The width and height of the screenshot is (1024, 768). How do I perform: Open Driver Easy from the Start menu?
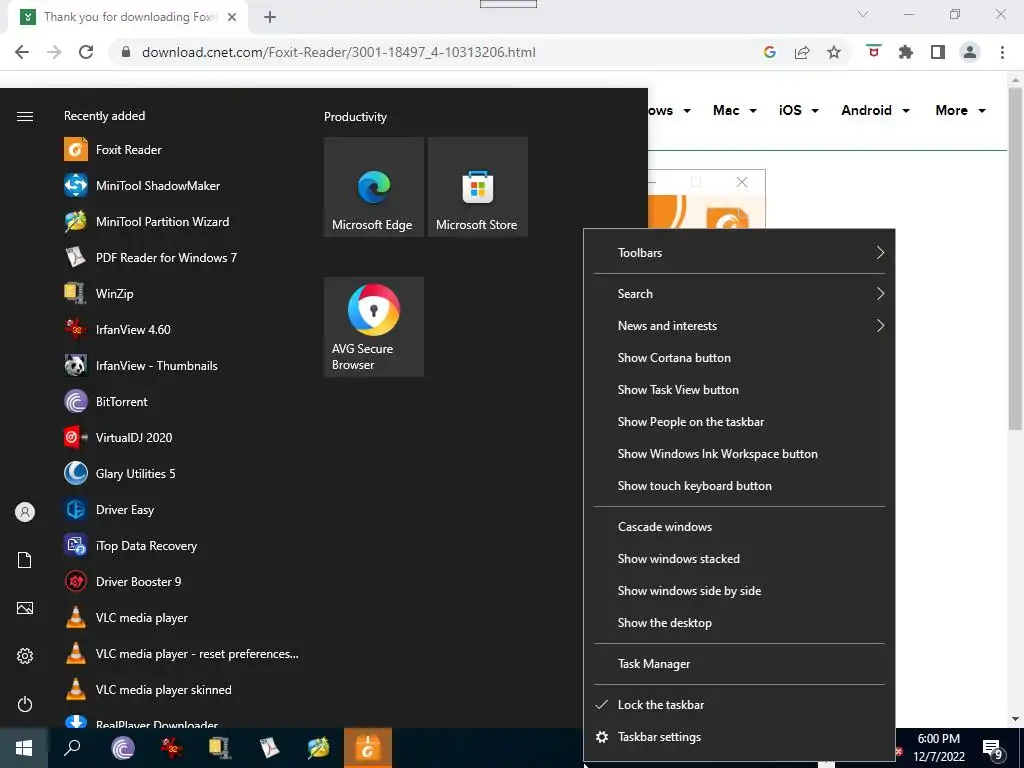click(183, 509)
